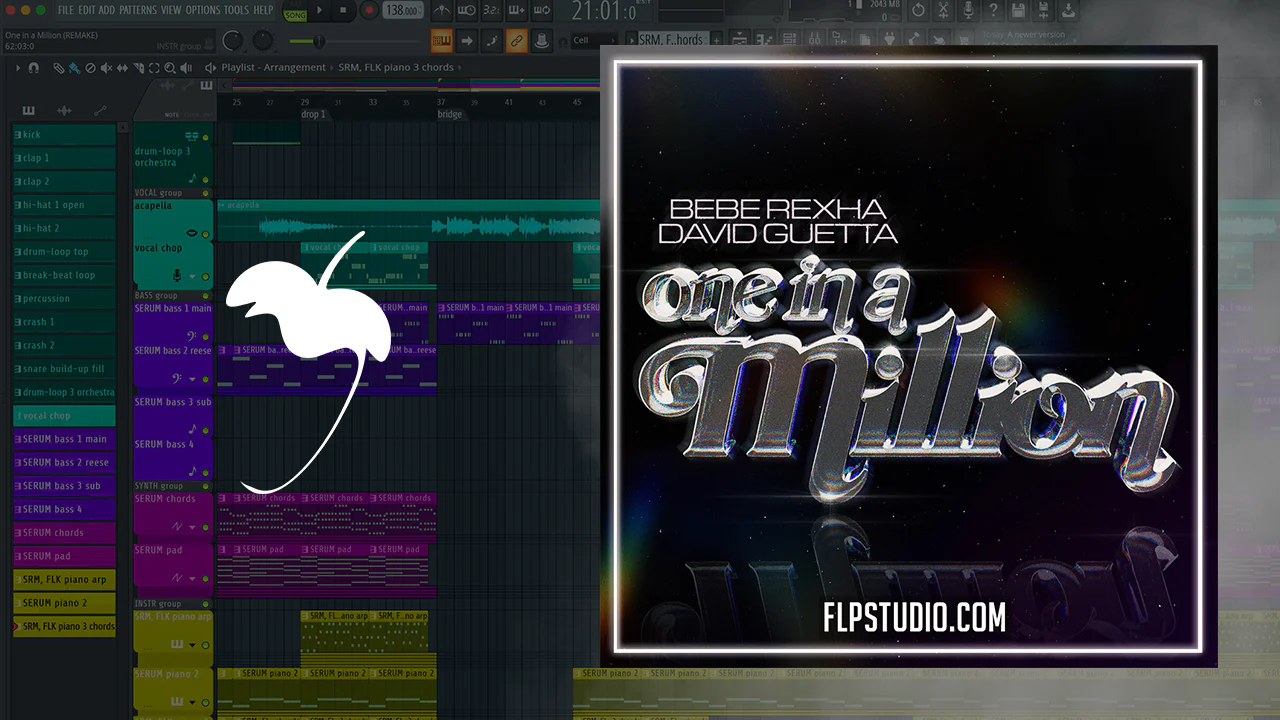Screen dimensions: 1280x720
Task: Enable typing keyboard to piano icon
Action: pyautogui.click(x=441, y=41)
